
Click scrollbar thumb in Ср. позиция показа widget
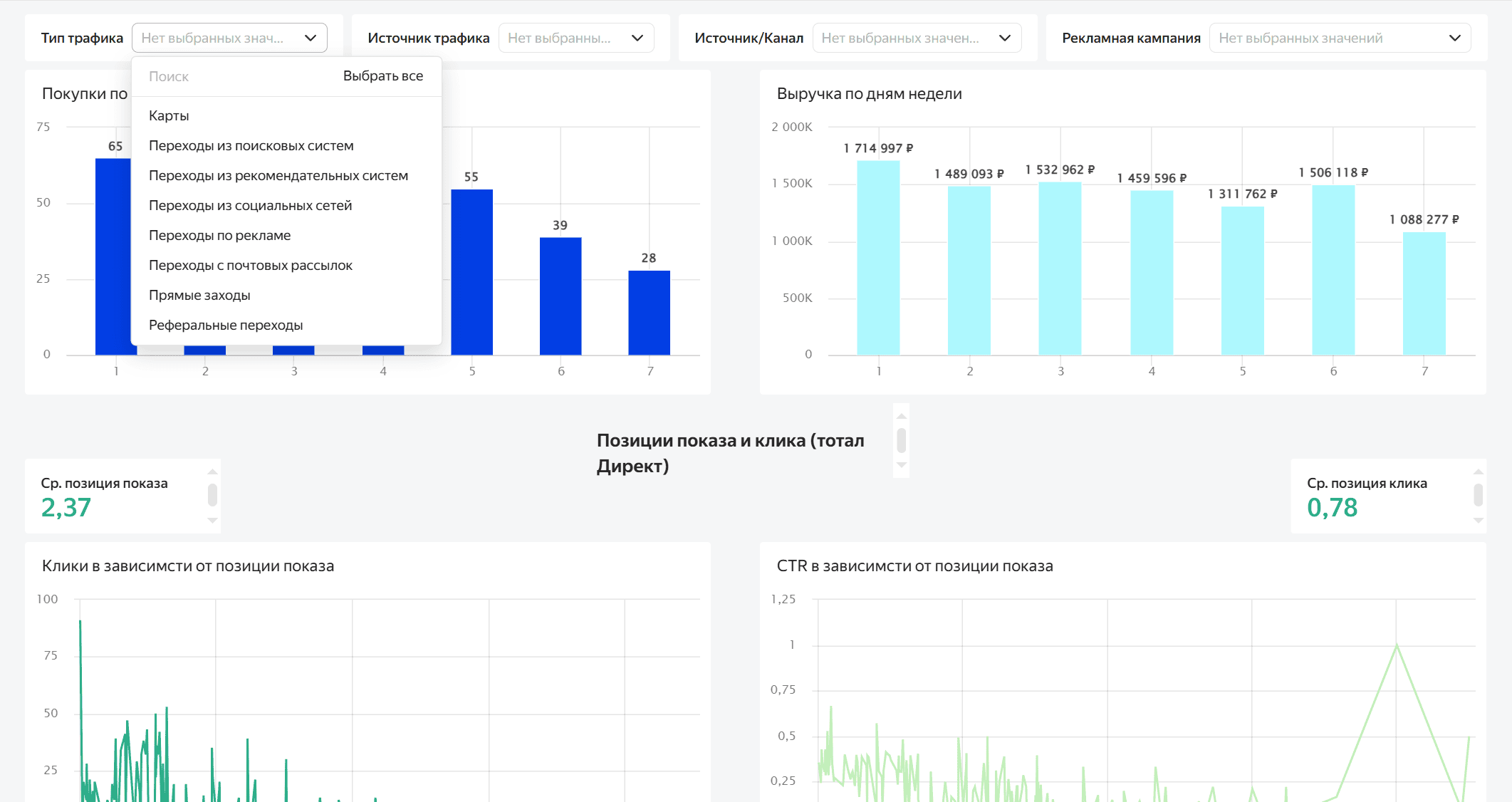click(x=212, y=495)
